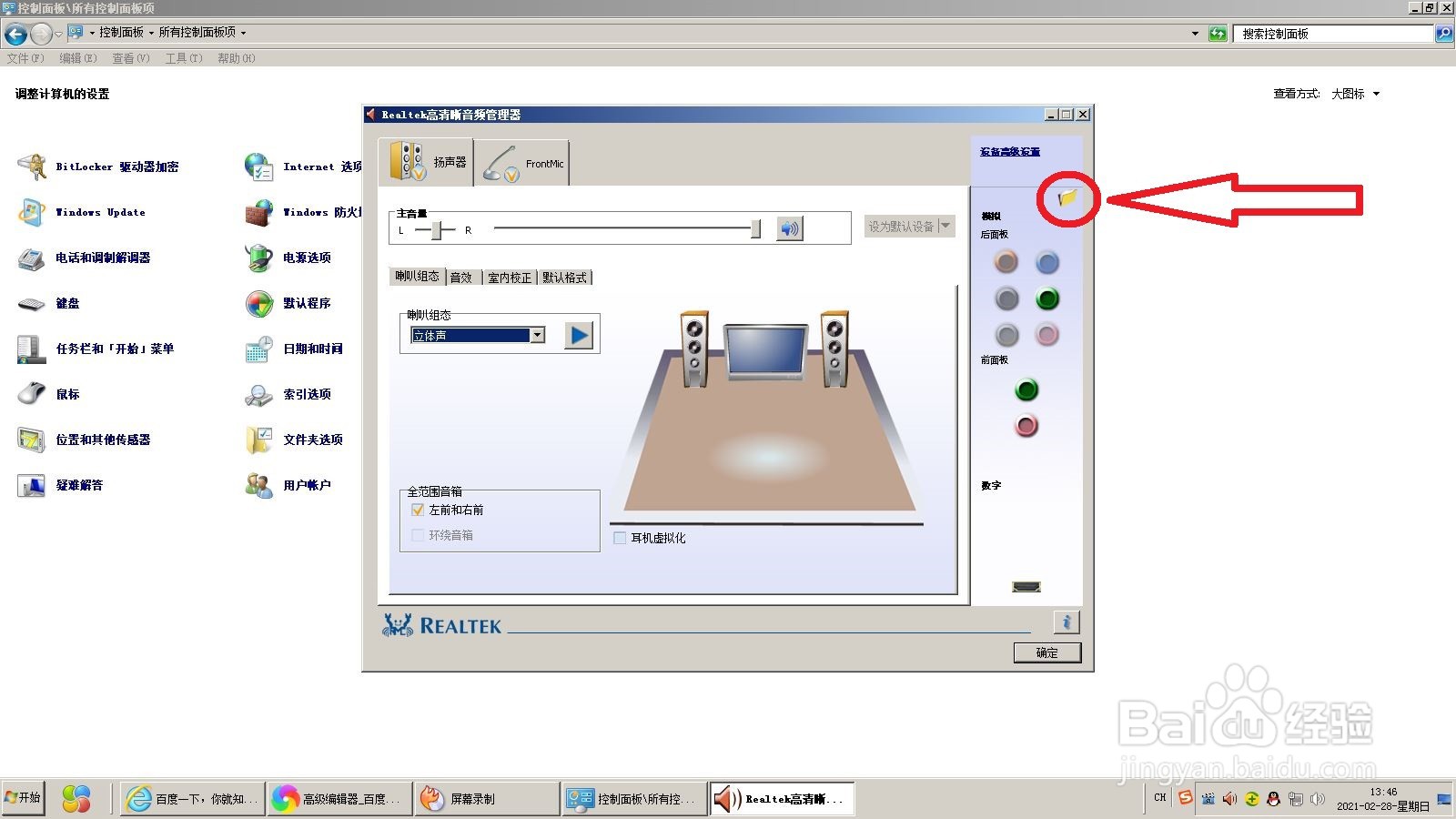This screenshot has width=1456, height=819.
Task: Switch to the FrontMic device tab
Action: point(522,164)
